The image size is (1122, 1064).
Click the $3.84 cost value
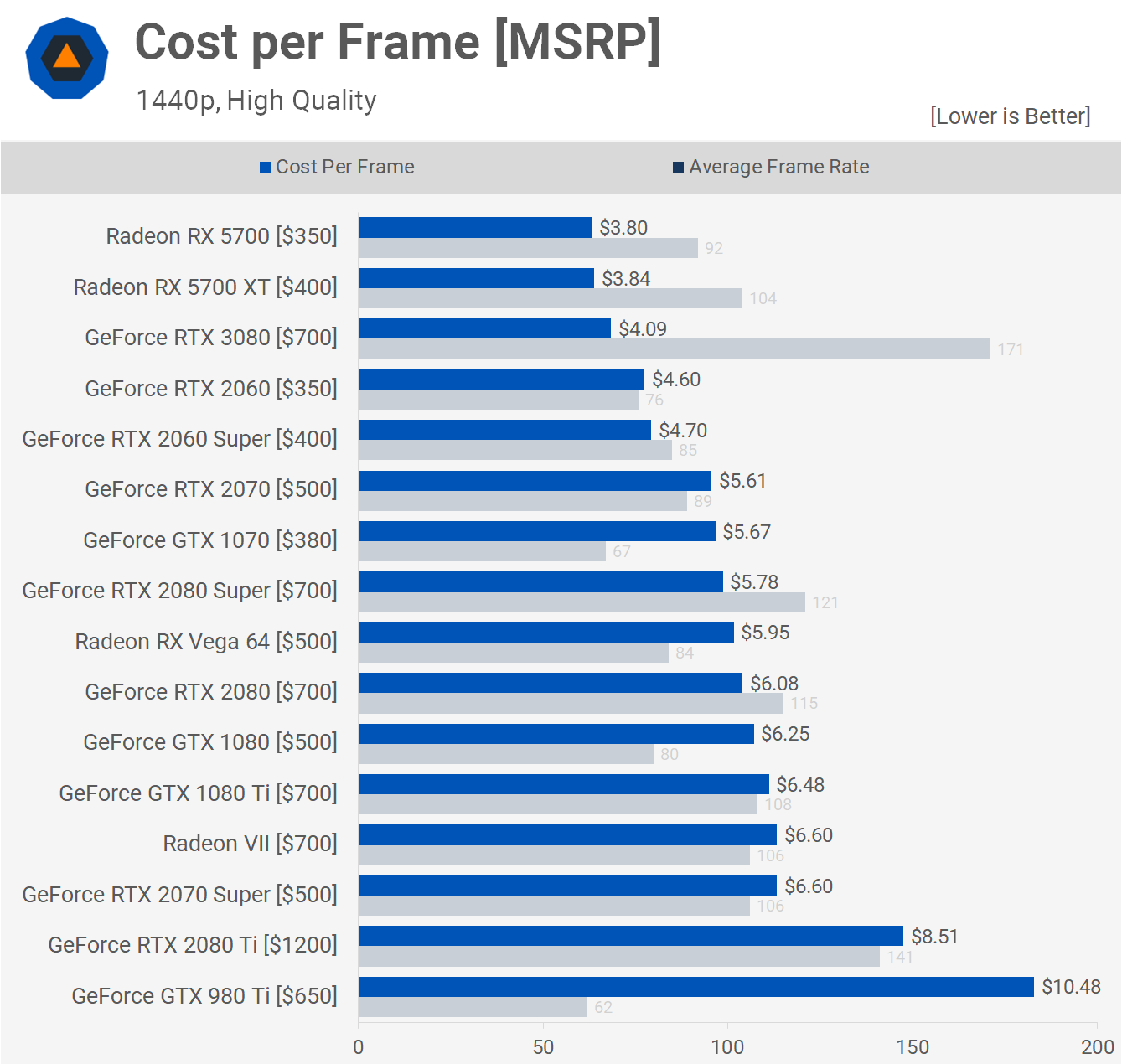[x=626, y=279]
